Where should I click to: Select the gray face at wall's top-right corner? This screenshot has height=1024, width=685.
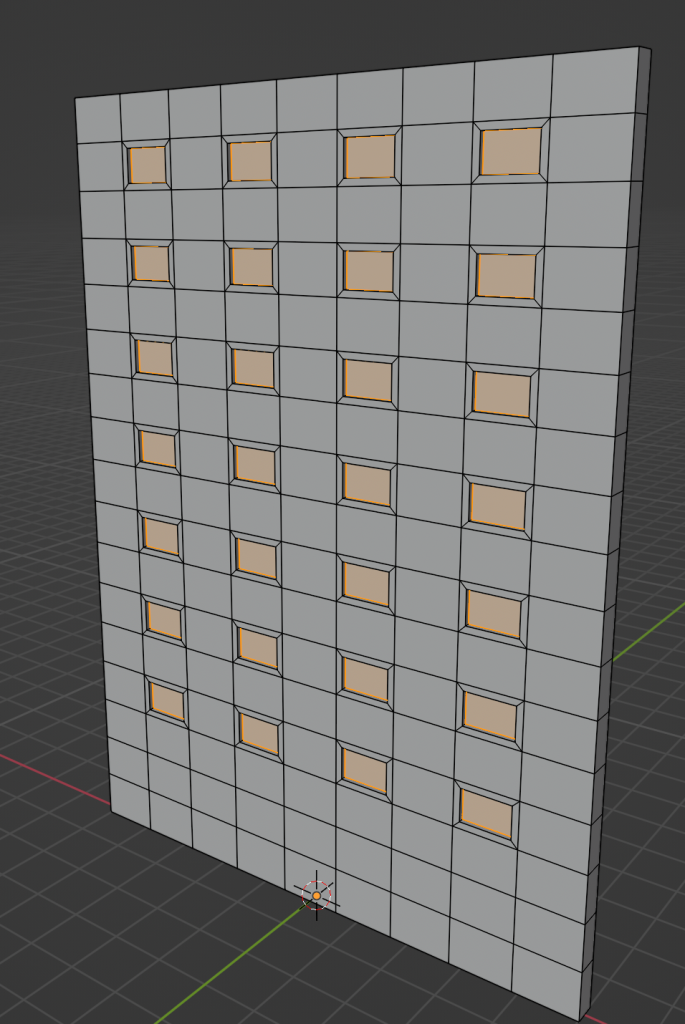(x=595, y=82)
